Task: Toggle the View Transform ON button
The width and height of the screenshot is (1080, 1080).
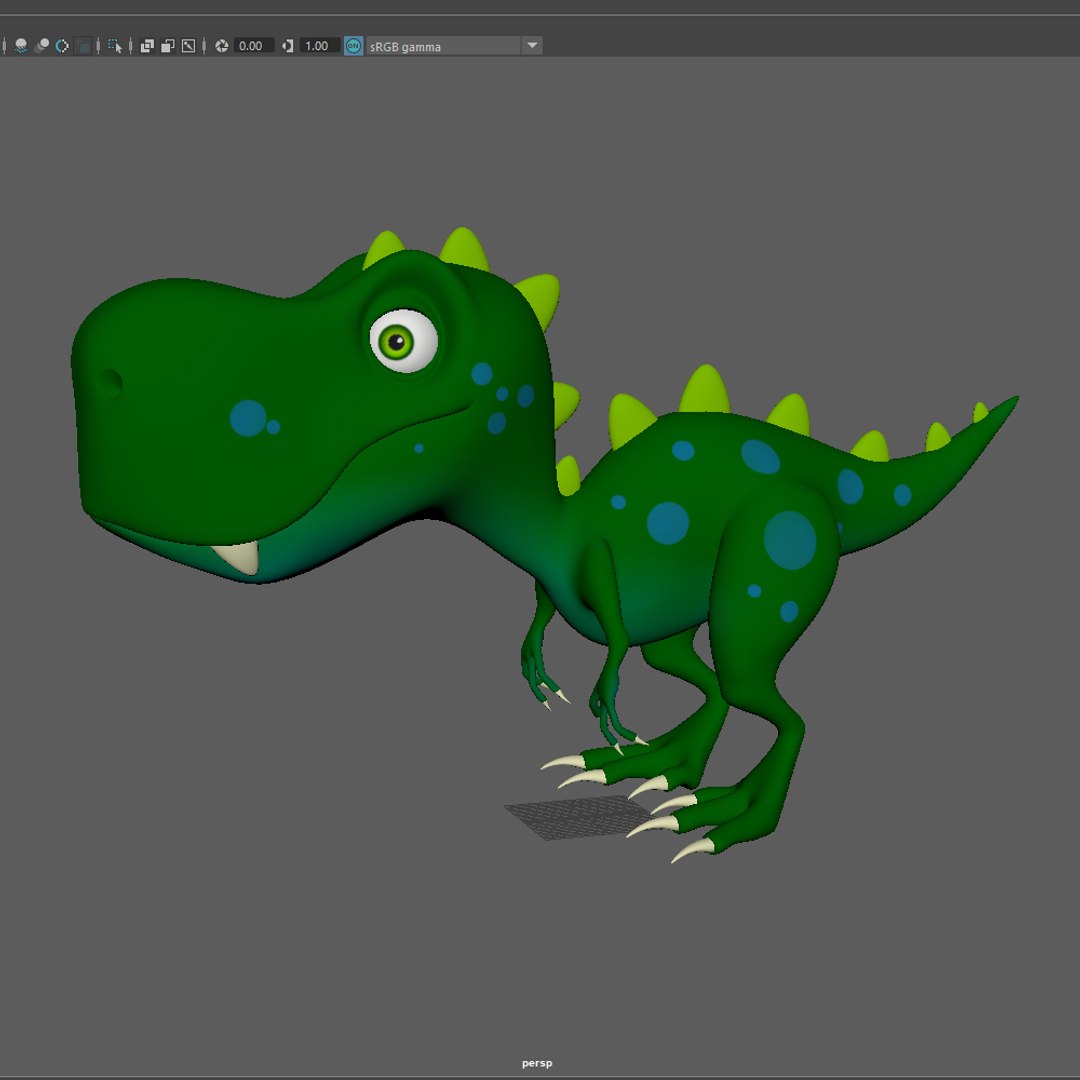Action: coord(353,46)
